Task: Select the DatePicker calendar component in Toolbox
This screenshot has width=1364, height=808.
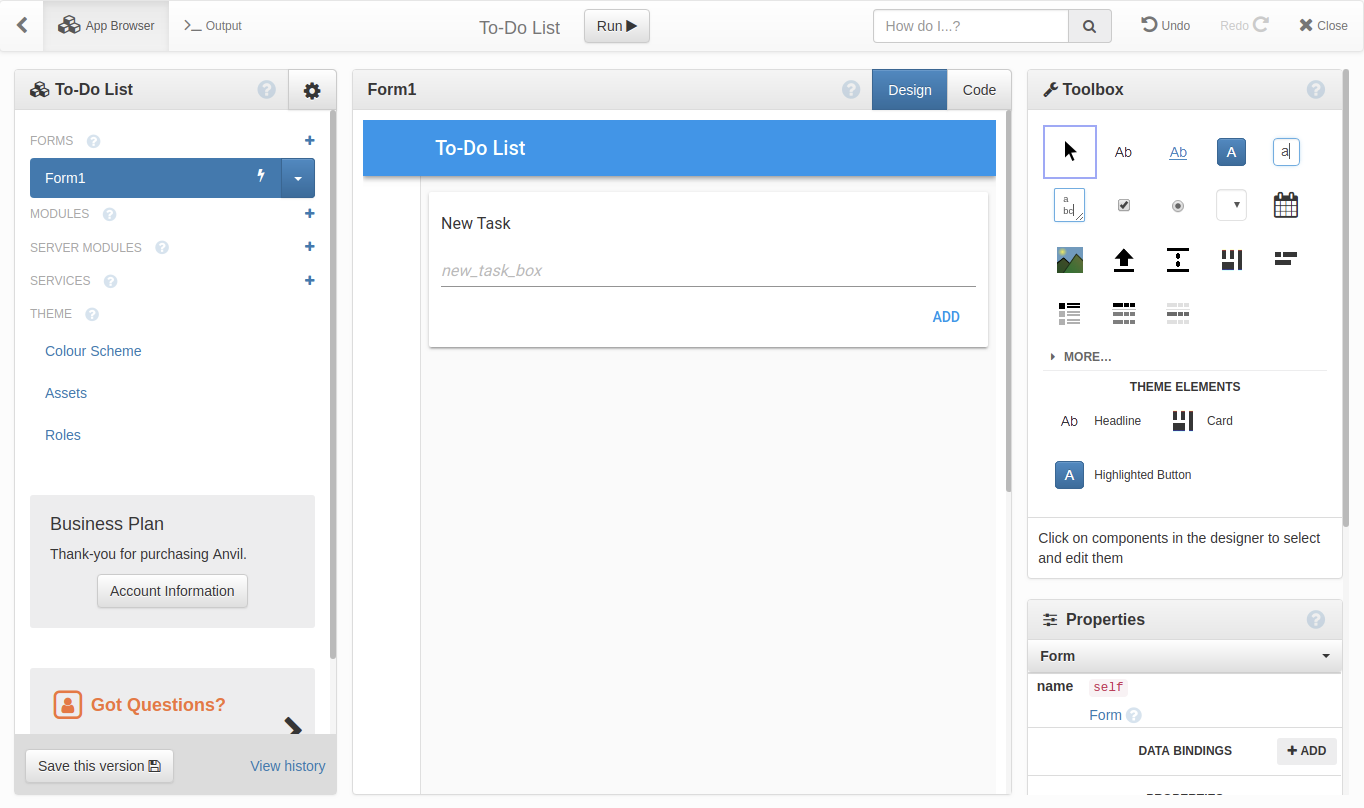Action: pyautogui.click(x=1285, y=205)
